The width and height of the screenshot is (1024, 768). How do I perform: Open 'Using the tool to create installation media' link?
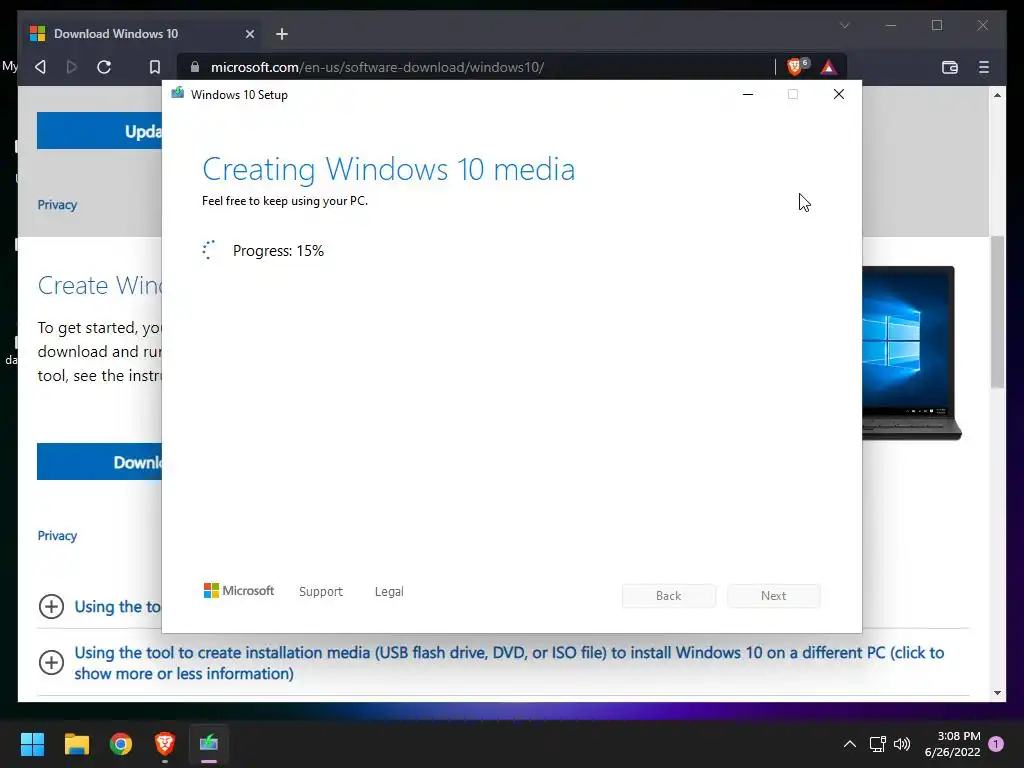(x=509, y=663)
